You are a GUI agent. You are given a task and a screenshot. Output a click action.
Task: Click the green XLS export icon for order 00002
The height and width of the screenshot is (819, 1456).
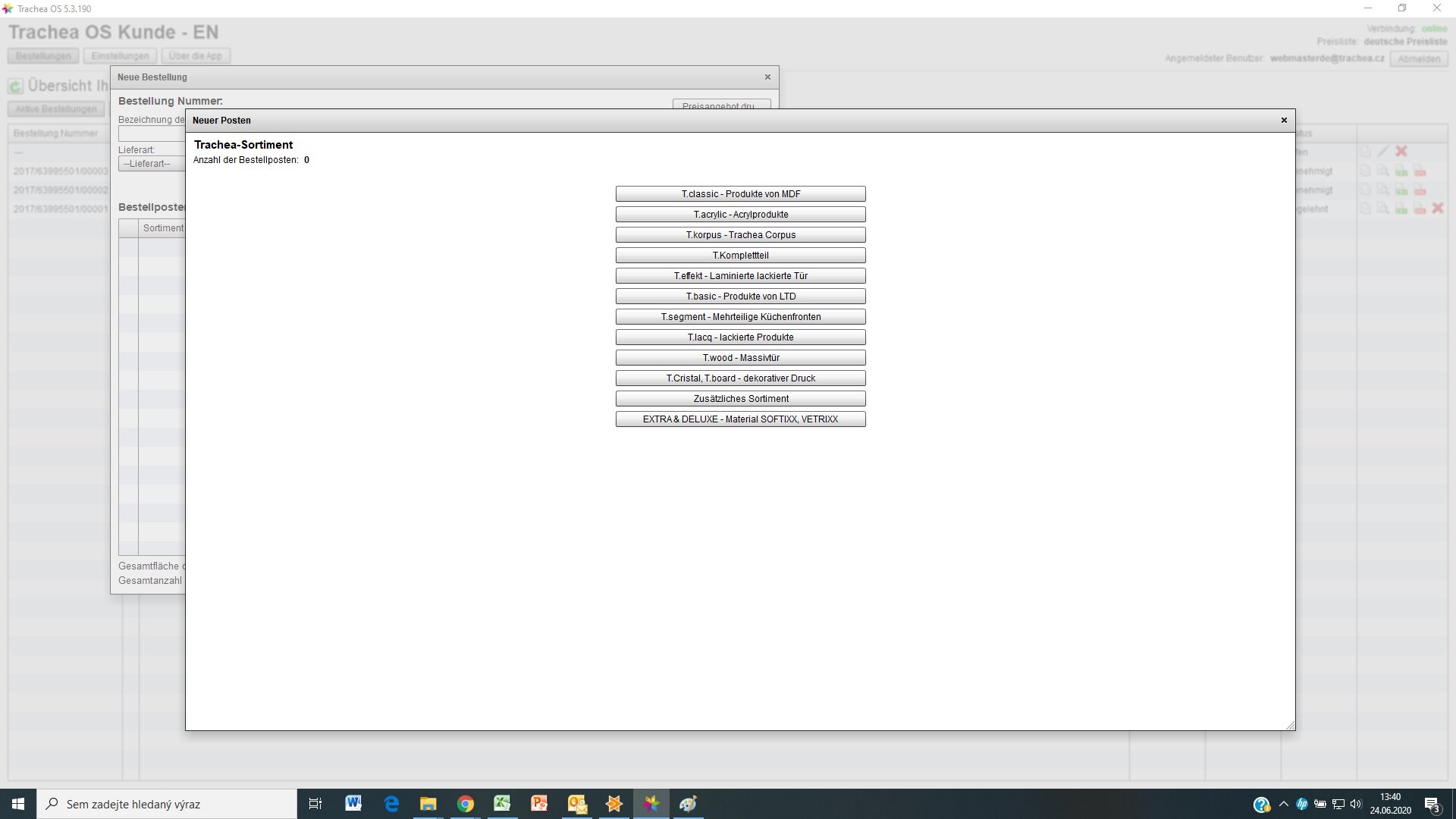1401,190
